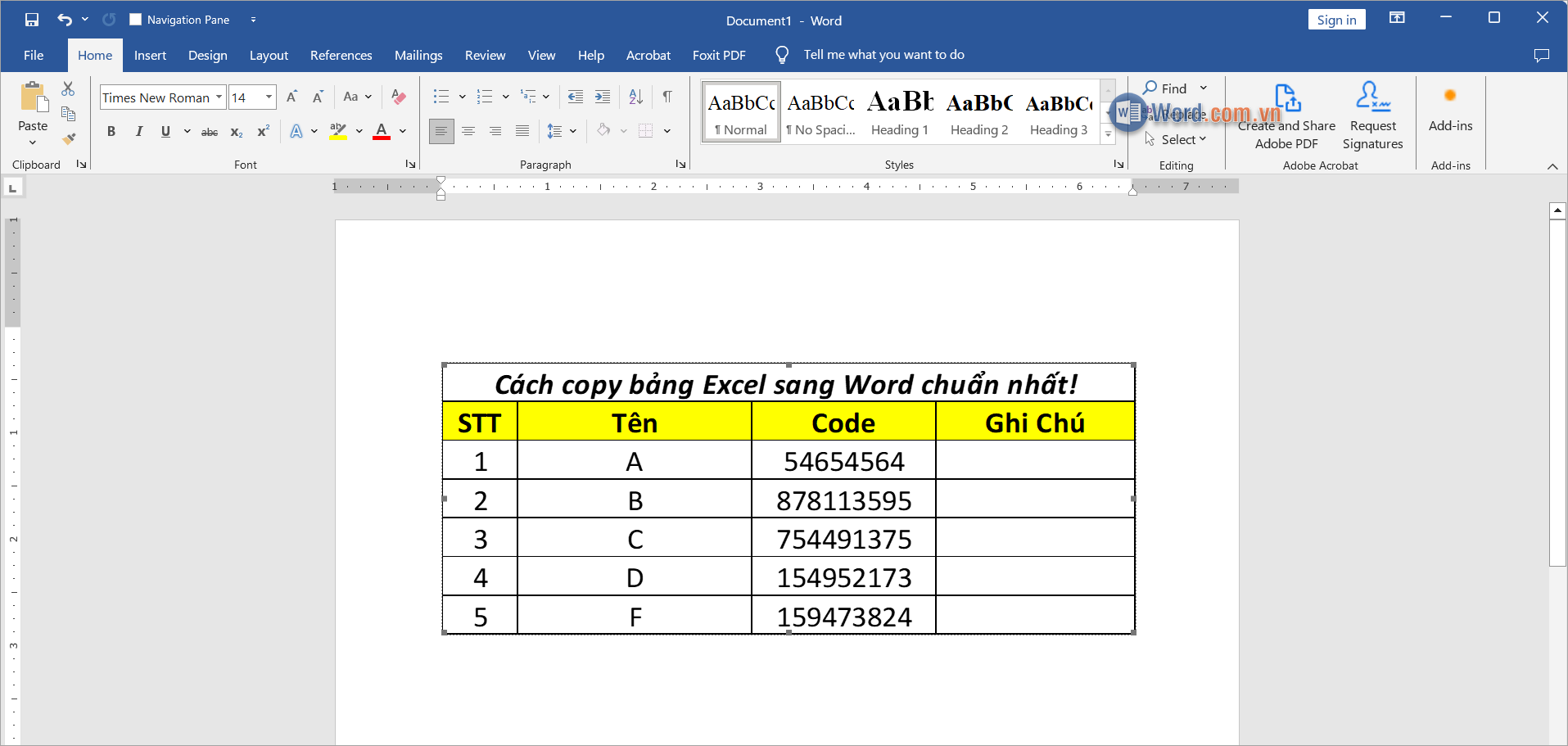
Task: Save document with the floppy disk icon
Action: 32,20
